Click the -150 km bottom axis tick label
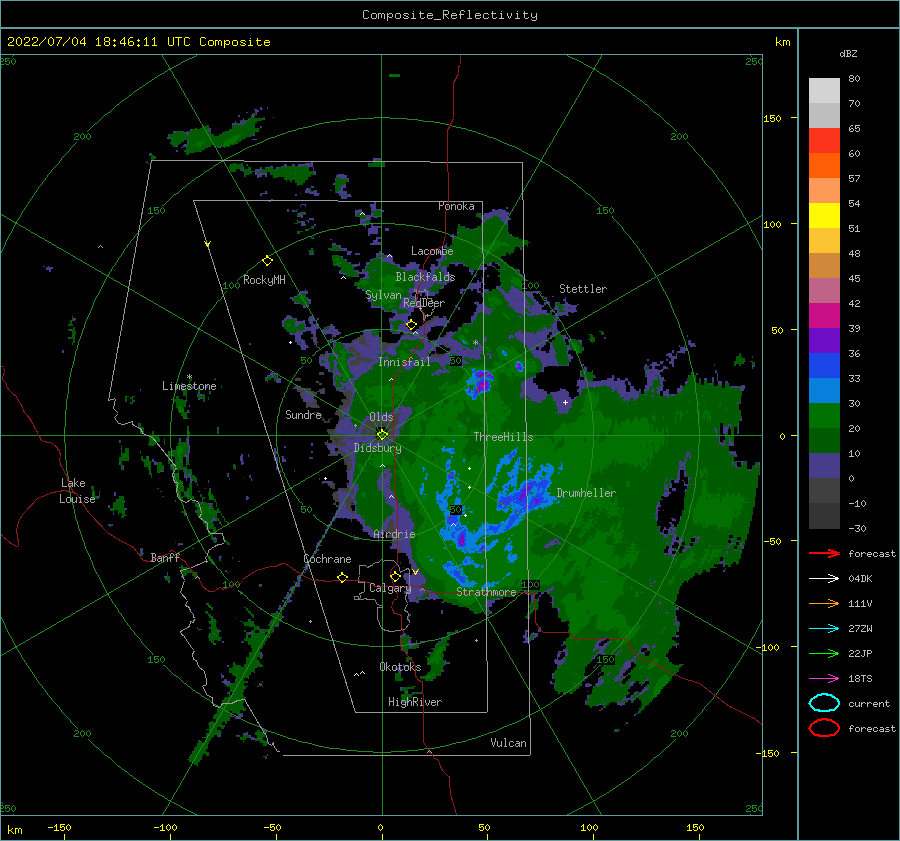The width and height of the screenshot is (900, 841). coord(59,827)
